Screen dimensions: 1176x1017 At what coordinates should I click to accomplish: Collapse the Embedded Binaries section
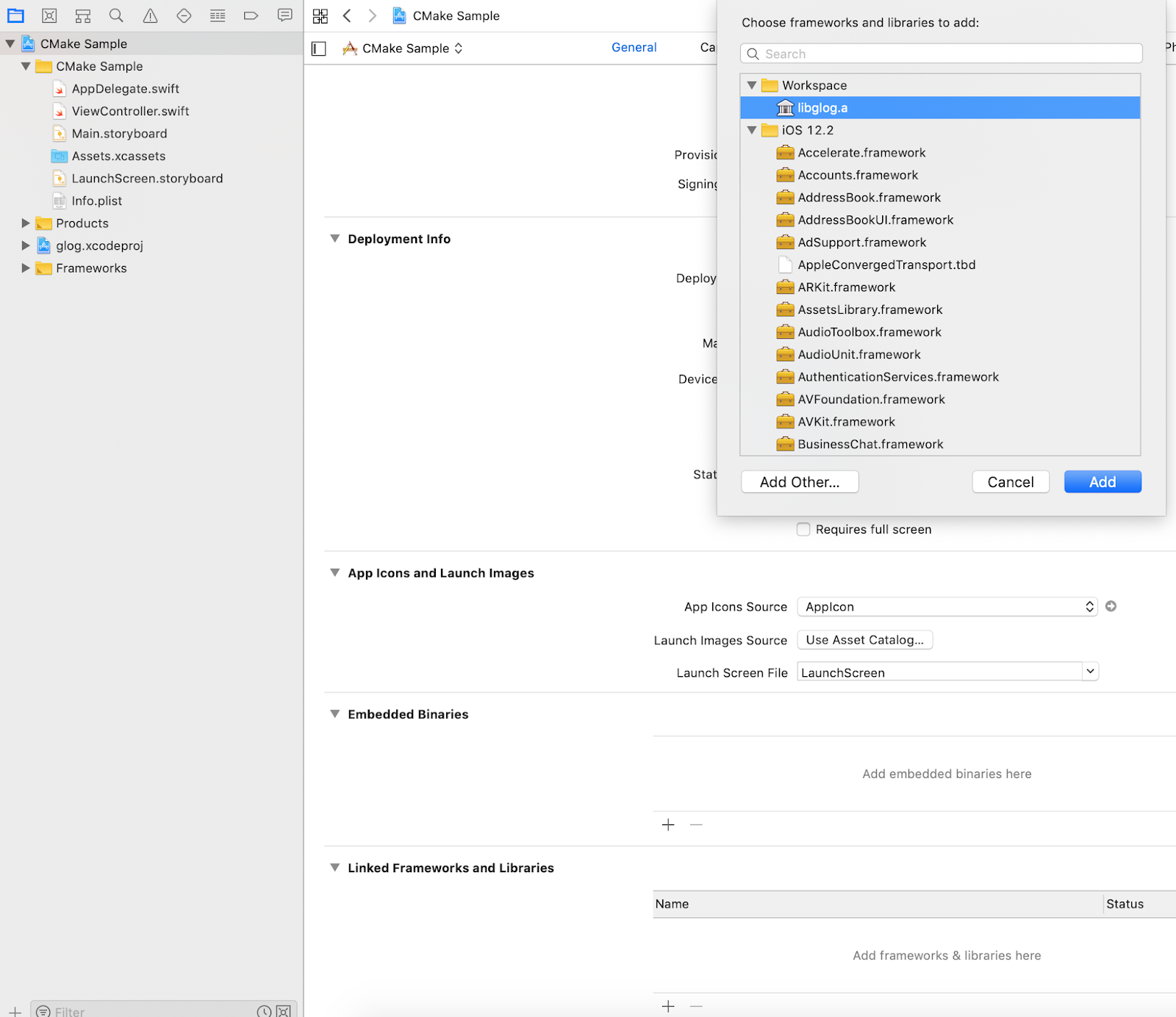(x=335, y=714)
